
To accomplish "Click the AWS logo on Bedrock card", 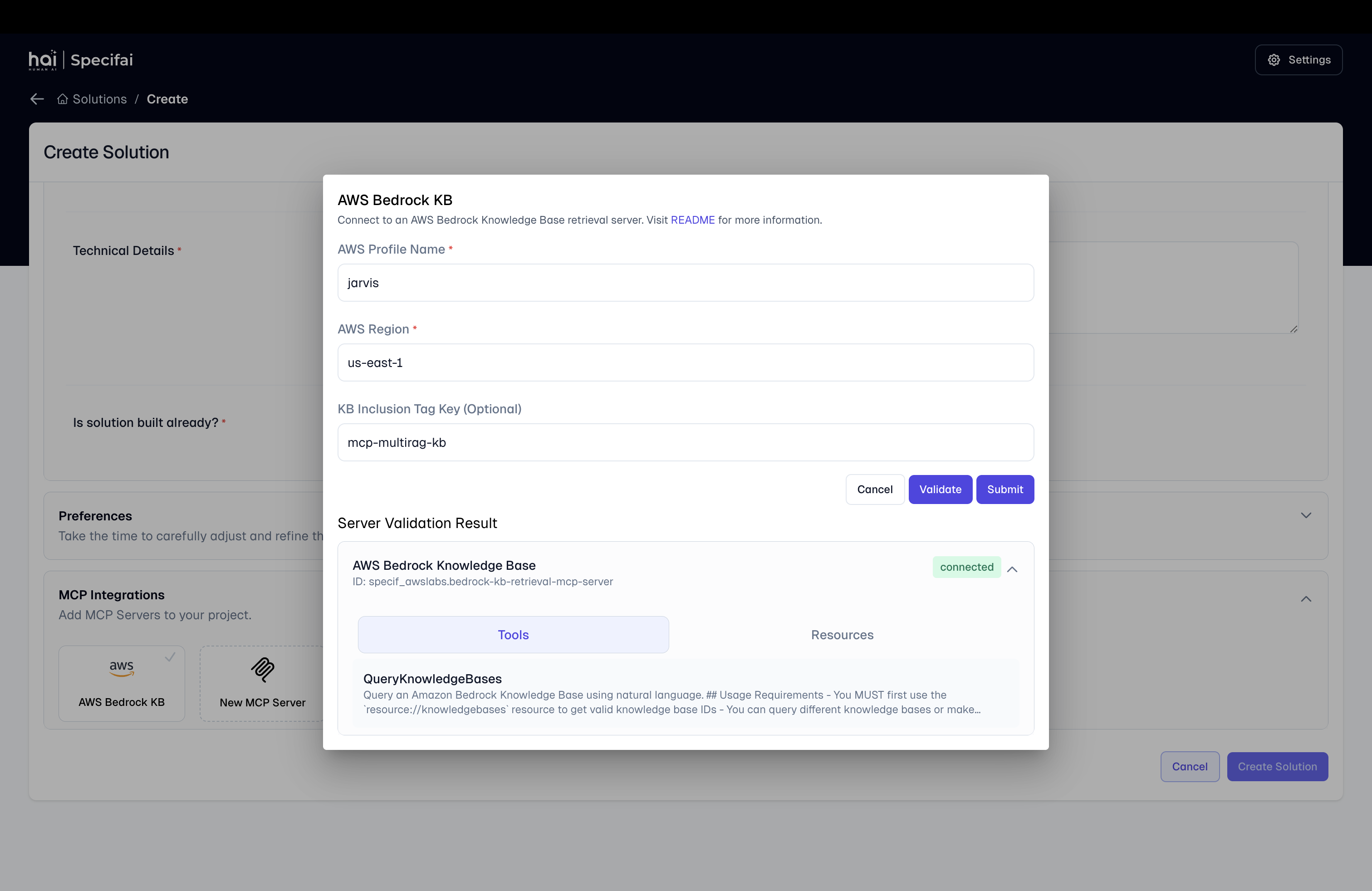I will pyautogui.click(x=122, y=667).
